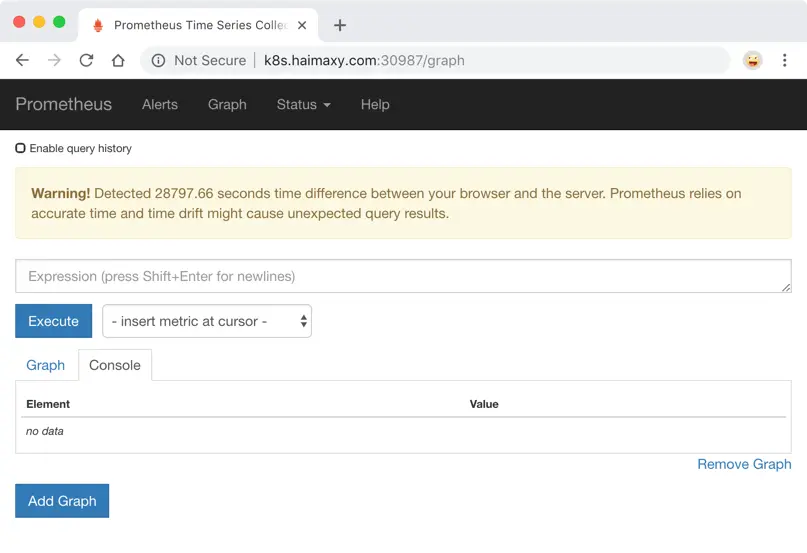
Task: Open a new tab with plus icon
Action: pos(340,25)
